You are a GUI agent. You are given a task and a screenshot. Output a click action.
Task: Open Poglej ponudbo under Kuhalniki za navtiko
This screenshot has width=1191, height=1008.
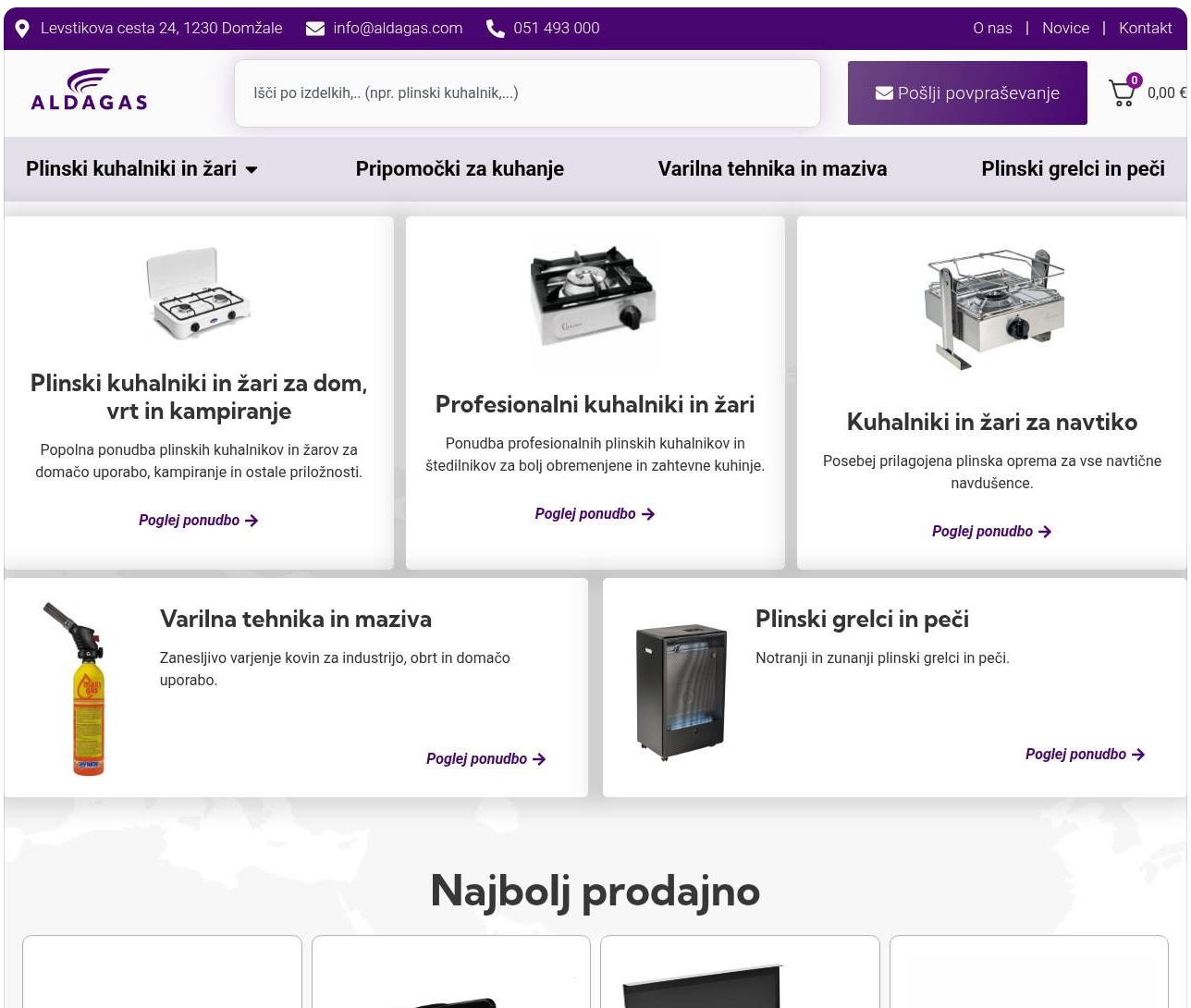click(992, 532)
